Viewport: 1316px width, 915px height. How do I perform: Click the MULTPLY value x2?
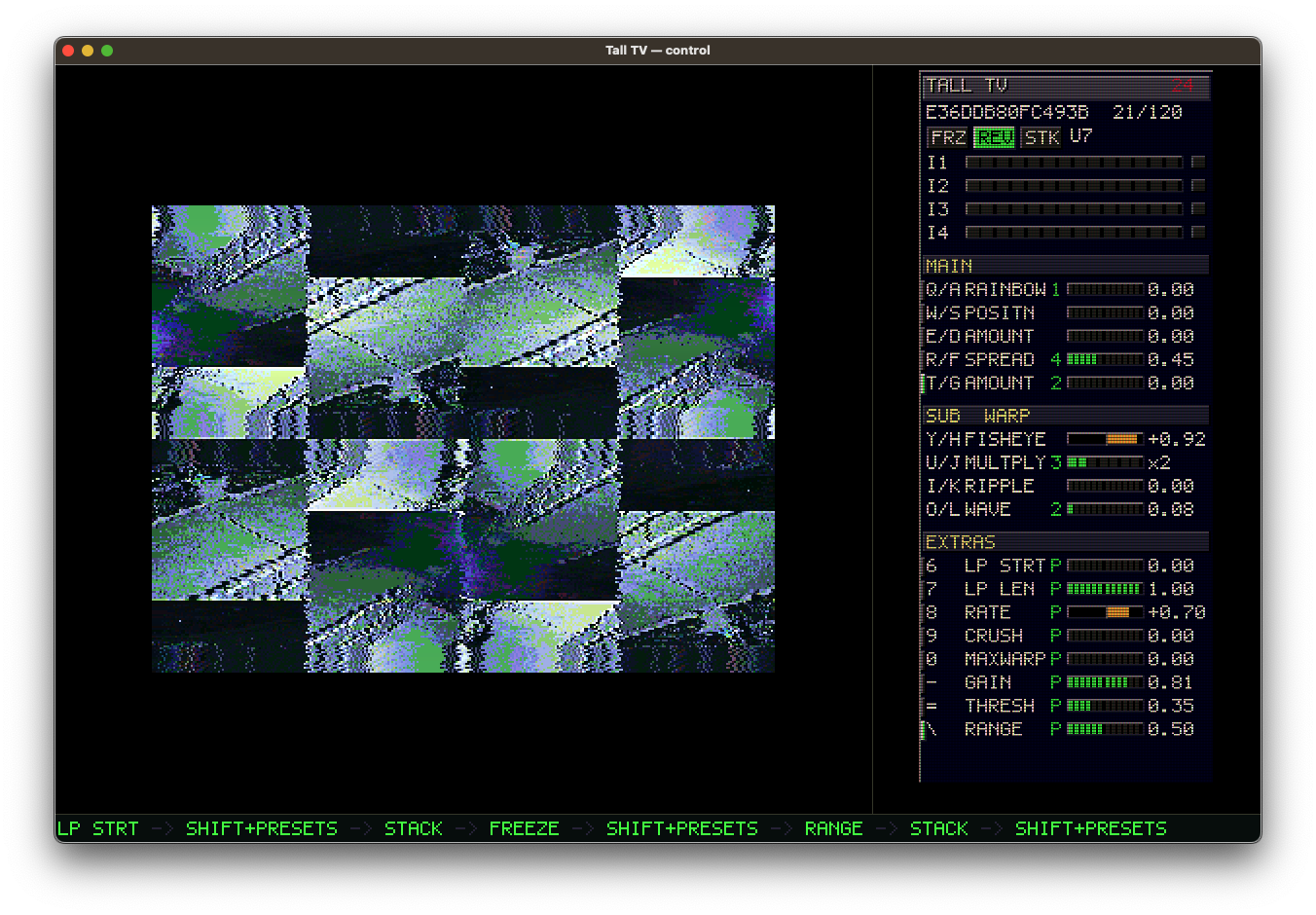coord(1159,462)
